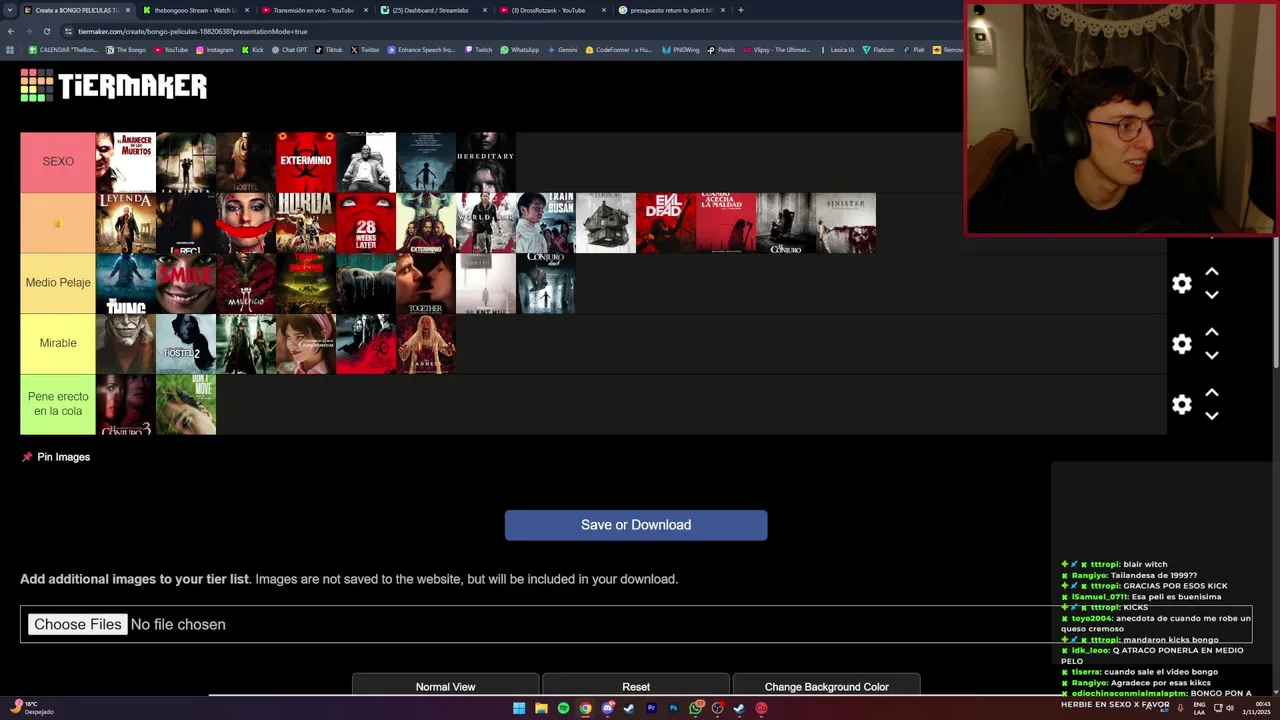Click the Medio Pelaje tier label

click(58, 283)
